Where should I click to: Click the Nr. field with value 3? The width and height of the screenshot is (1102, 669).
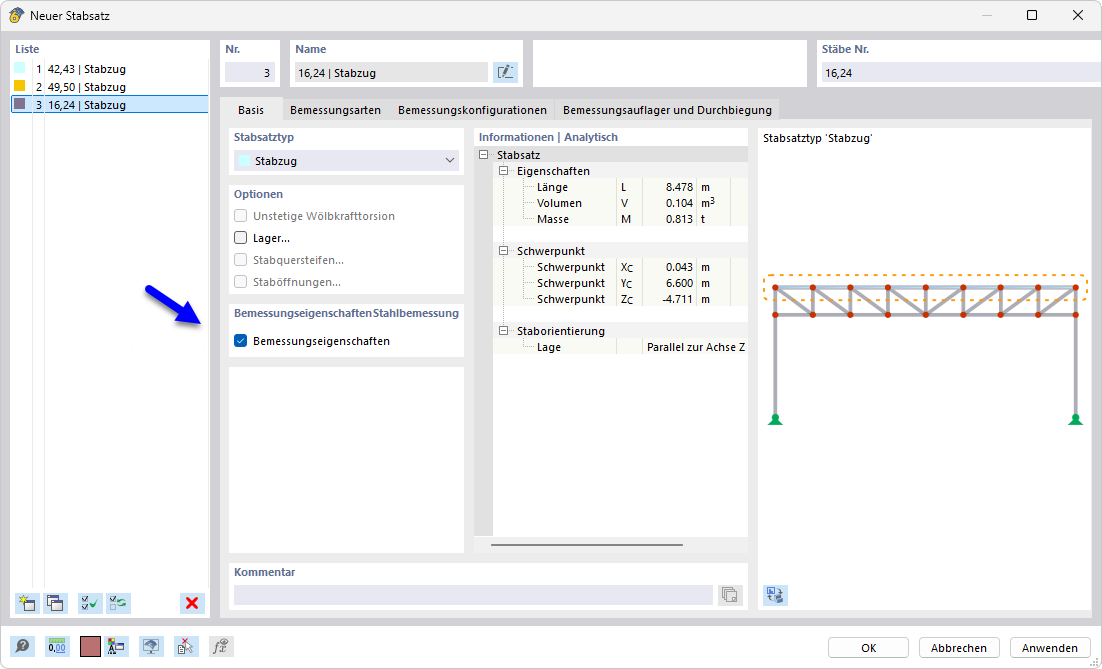[x=250, y=72]
